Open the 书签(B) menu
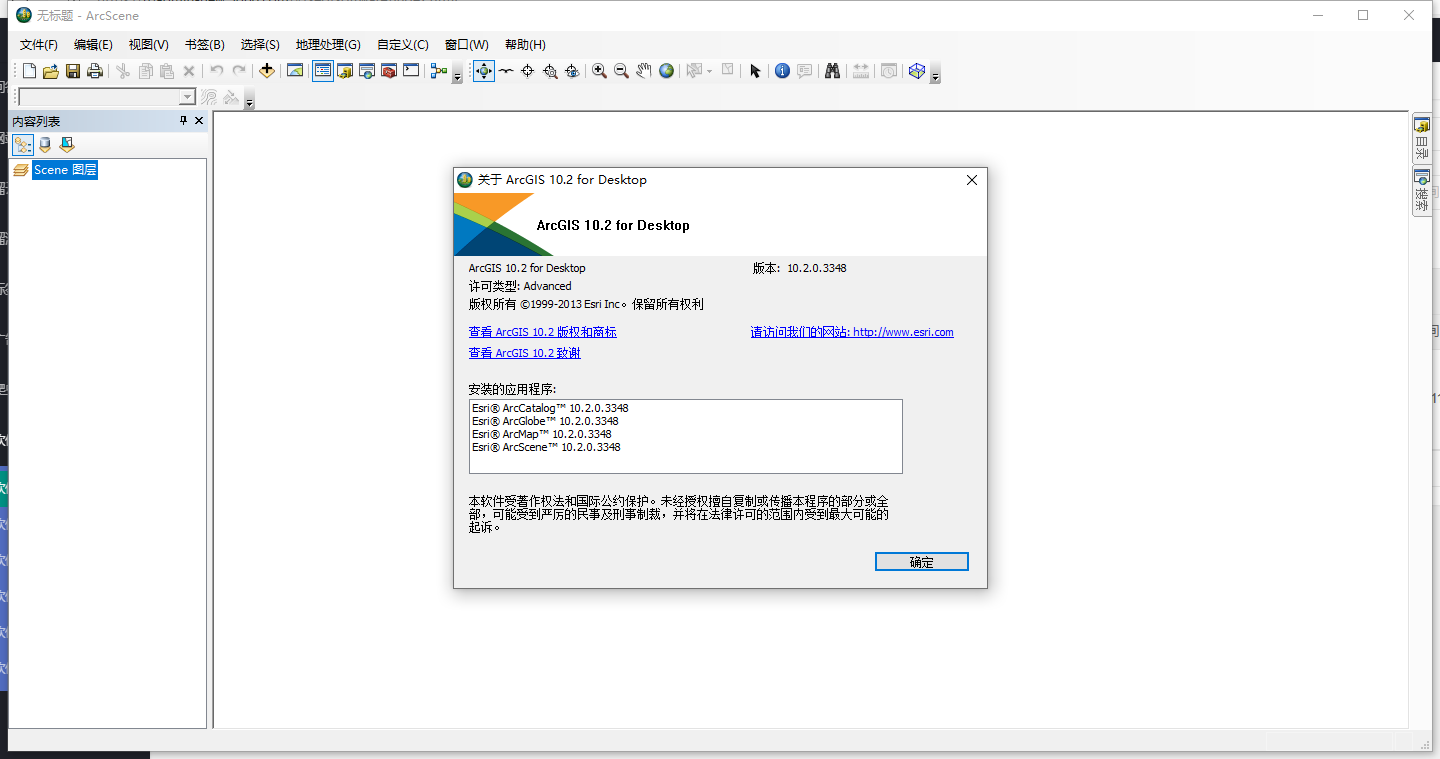The width and height of the screenshot is (1440, 759). tap(205, 45)
